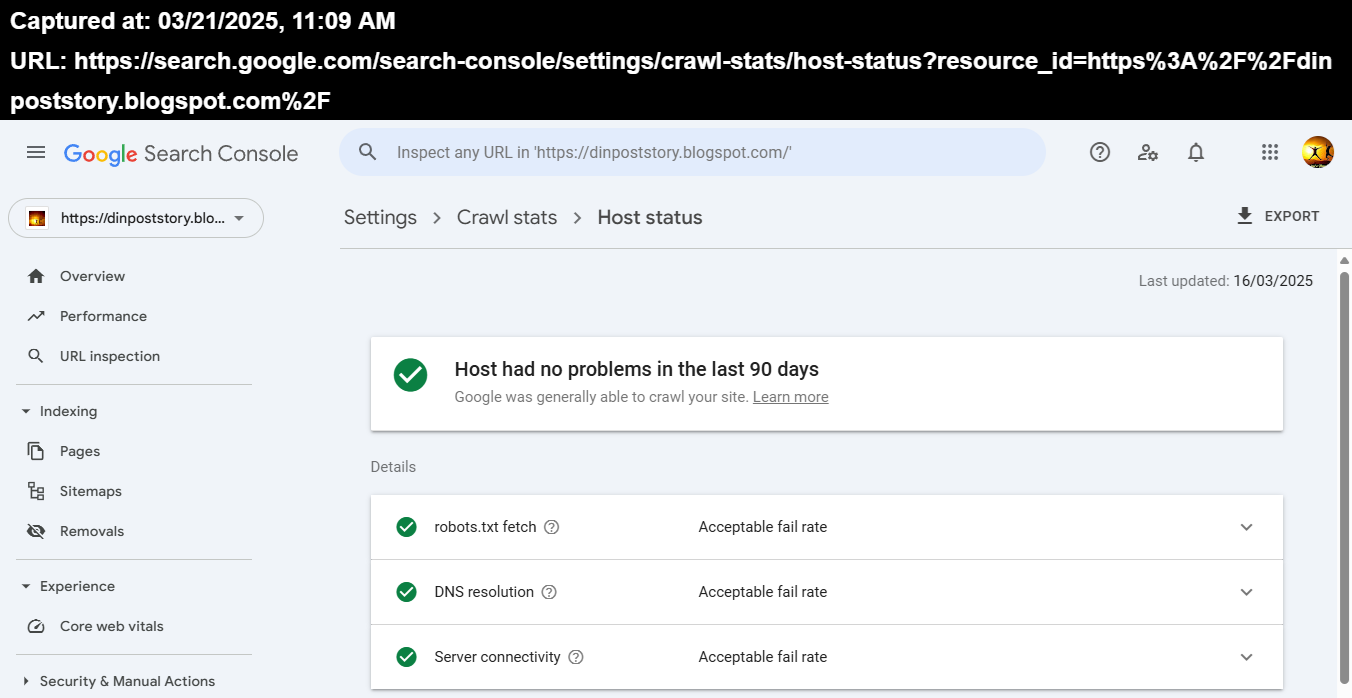The image size is (1352, 698).
Task: Open users and permissions settings icon
Action: (1148, 152)
